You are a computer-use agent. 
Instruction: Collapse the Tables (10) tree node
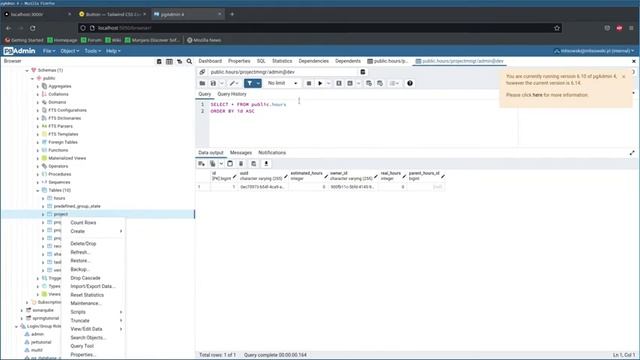(38, 190)
